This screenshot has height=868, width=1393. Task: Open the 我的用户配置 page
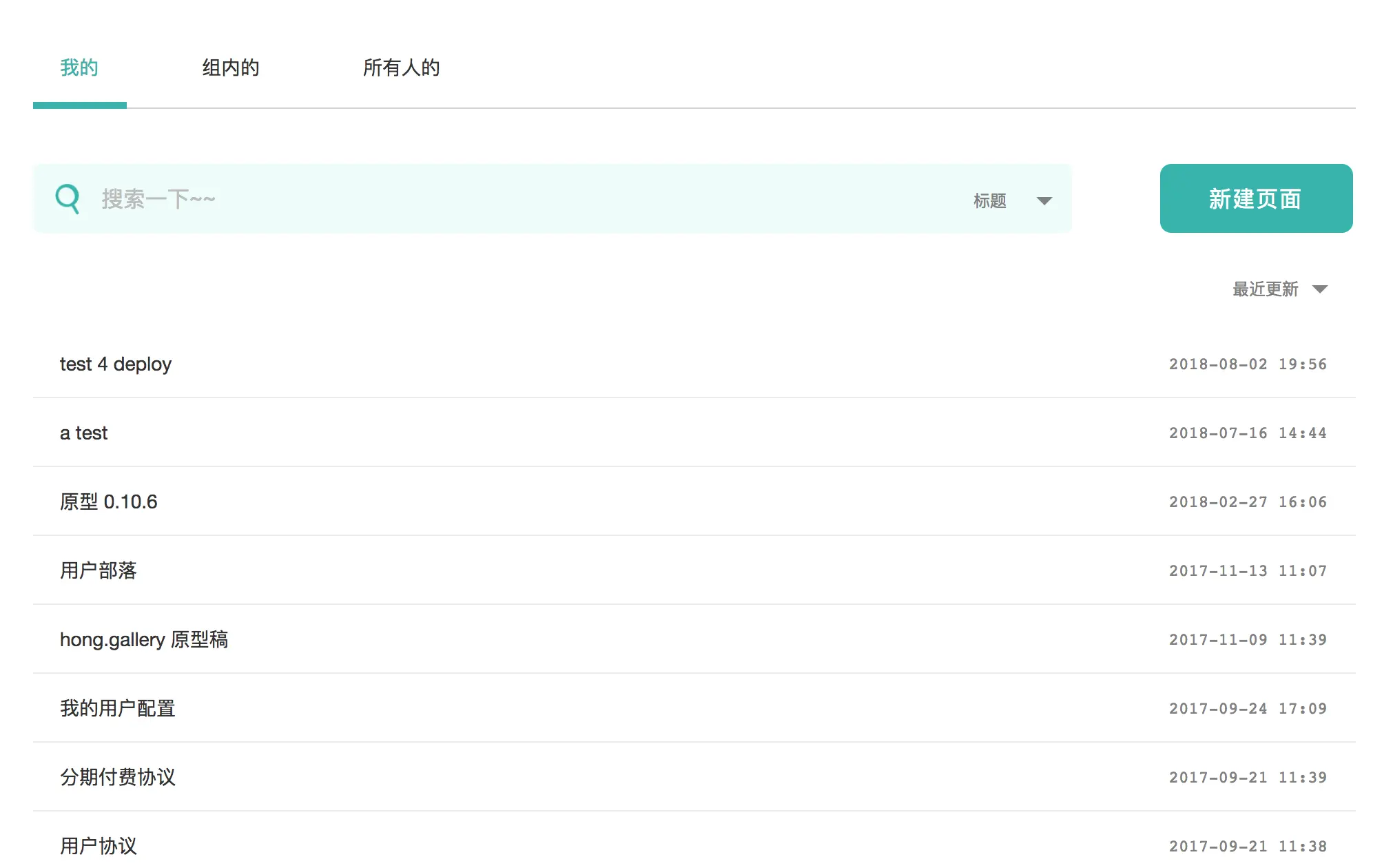118,708
